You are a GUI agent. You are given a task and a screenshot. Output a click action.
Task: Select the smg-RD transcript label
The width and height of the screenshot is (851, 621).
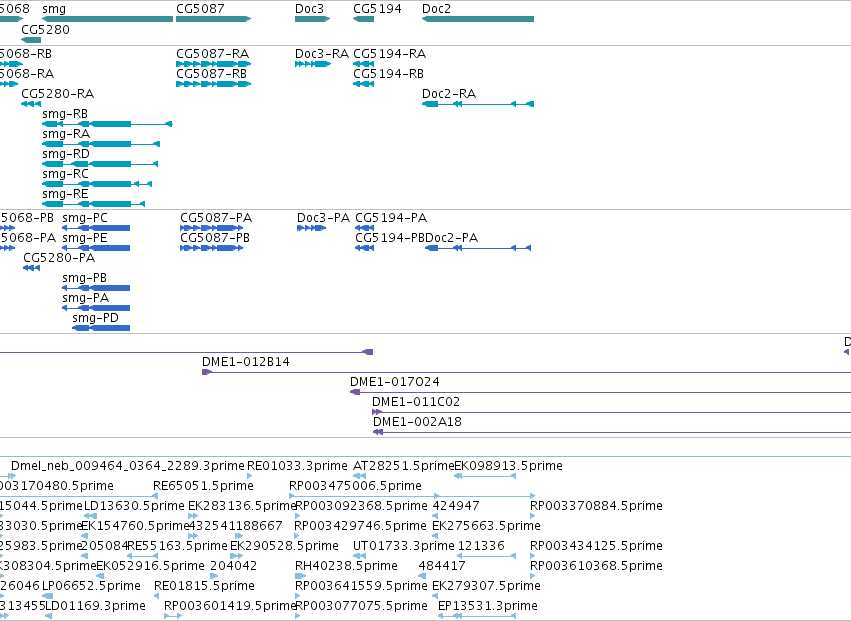66,154
